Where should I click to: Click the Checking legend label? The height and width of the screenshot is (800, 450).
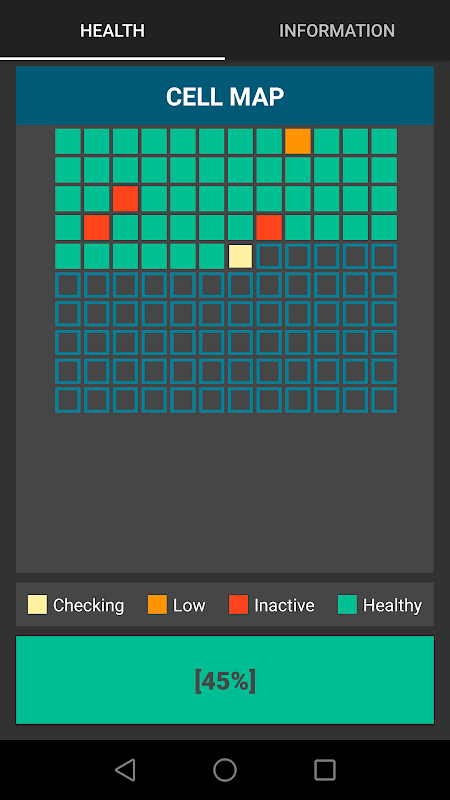tap(88, 606)
